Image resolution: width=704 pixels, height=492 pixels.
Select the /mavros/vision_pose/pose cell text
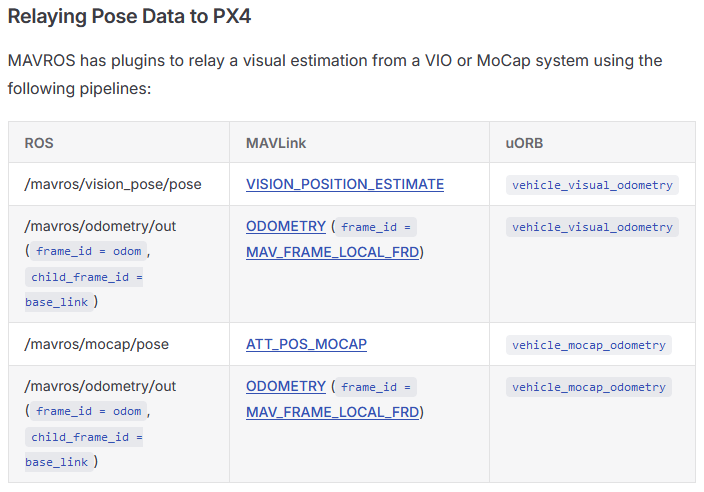pyautogui.click(x=113, y=184)
